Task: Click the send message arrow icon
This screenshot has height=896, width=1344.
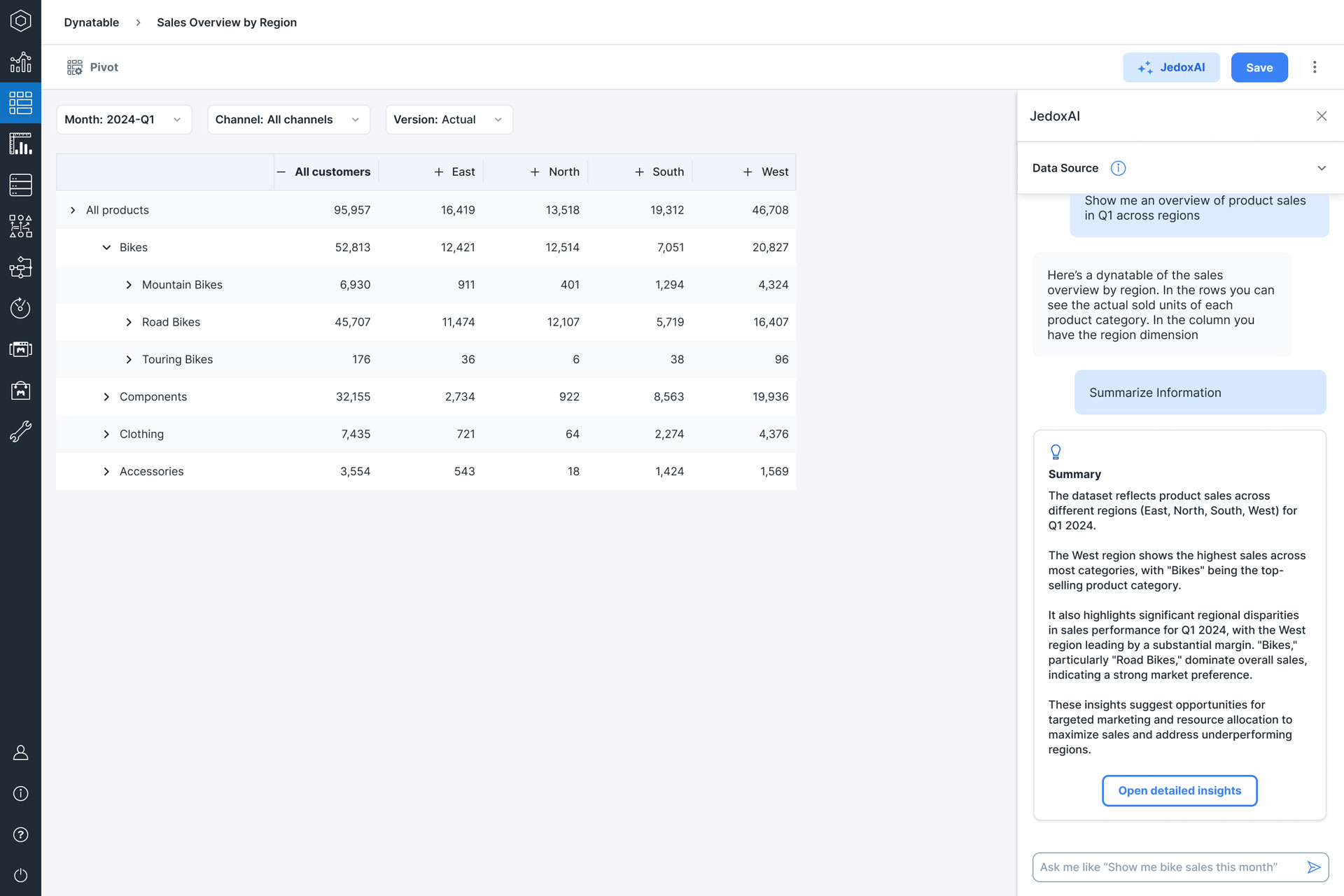Action: pos(1314,867)
